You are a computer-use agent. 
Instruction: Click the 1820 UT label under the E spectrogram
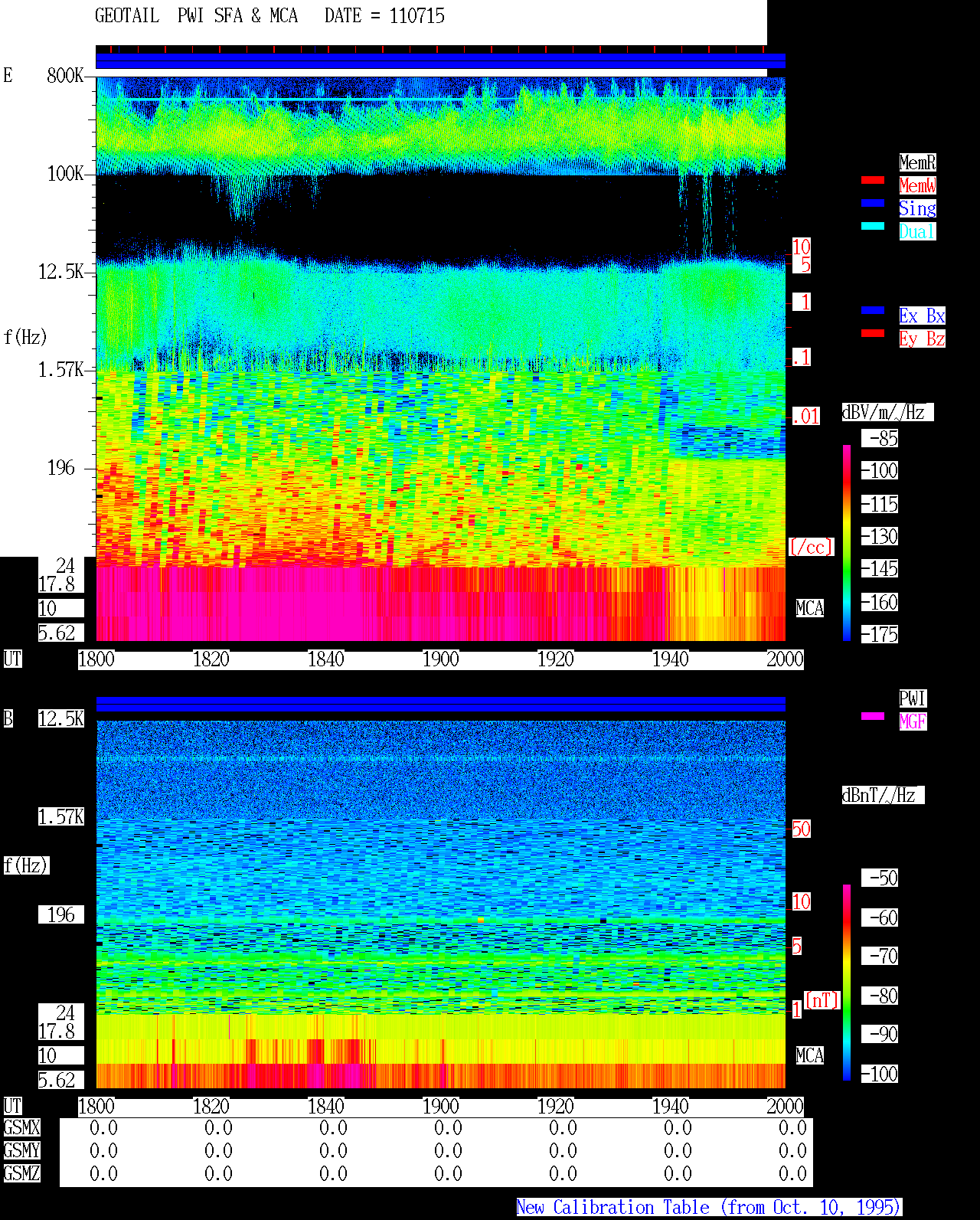pos(211,659)
